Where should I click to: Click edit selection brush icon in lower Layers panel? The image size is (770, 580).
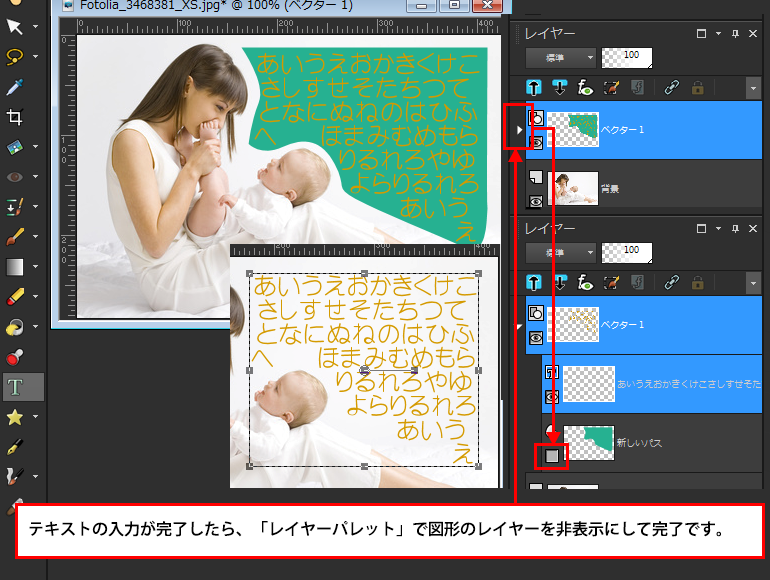click(611, 283)
